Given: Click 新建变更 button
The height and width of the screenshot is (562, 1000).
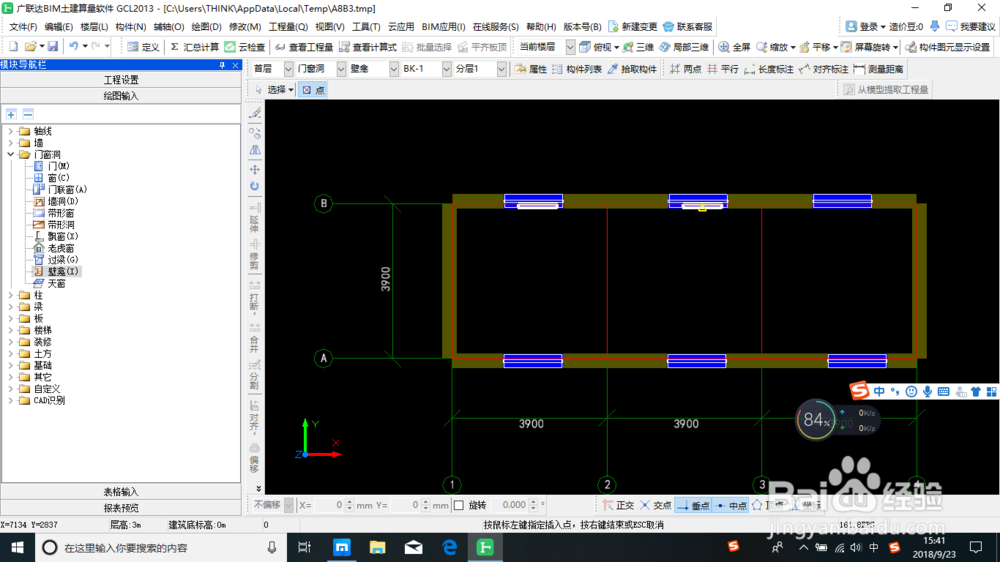Looking at the screenshot, I should (633, 27).
